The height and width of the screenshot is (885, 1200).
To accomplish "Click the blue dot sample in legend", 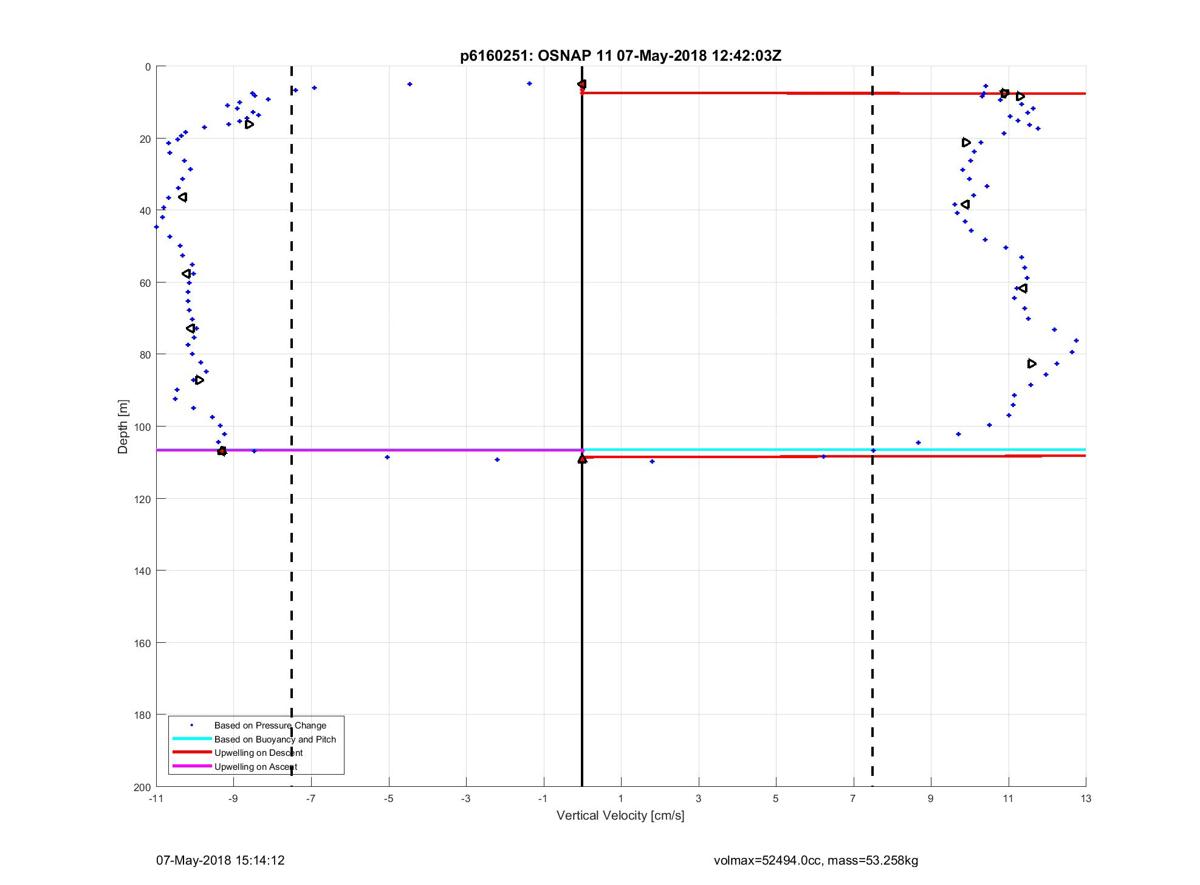I will click(x=191, y=725).
